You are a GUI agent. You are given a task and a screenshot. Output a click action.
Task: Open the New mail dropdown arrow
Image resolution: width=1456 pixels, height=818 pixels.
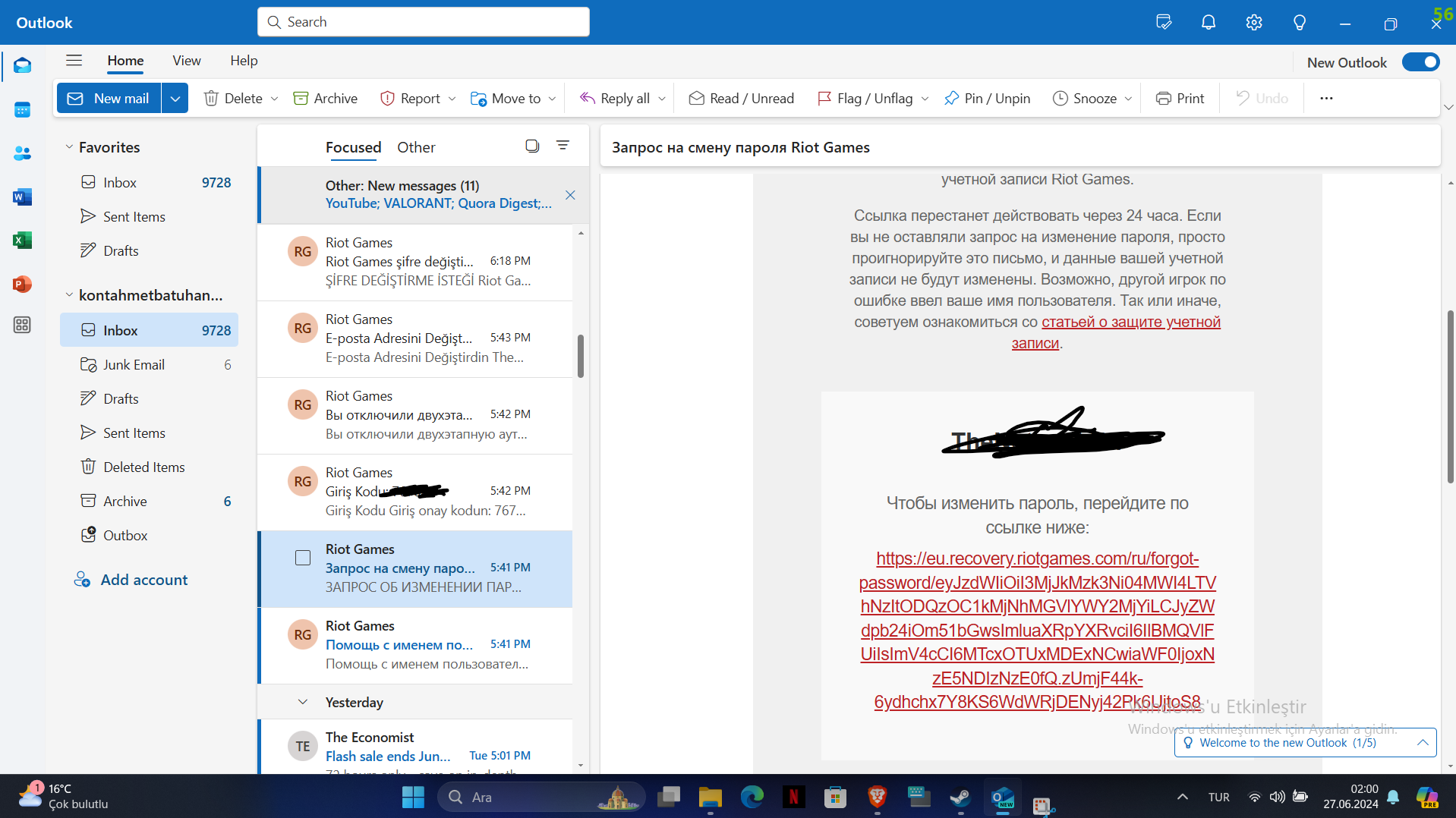pyautogui.click(x=175, y=99)
